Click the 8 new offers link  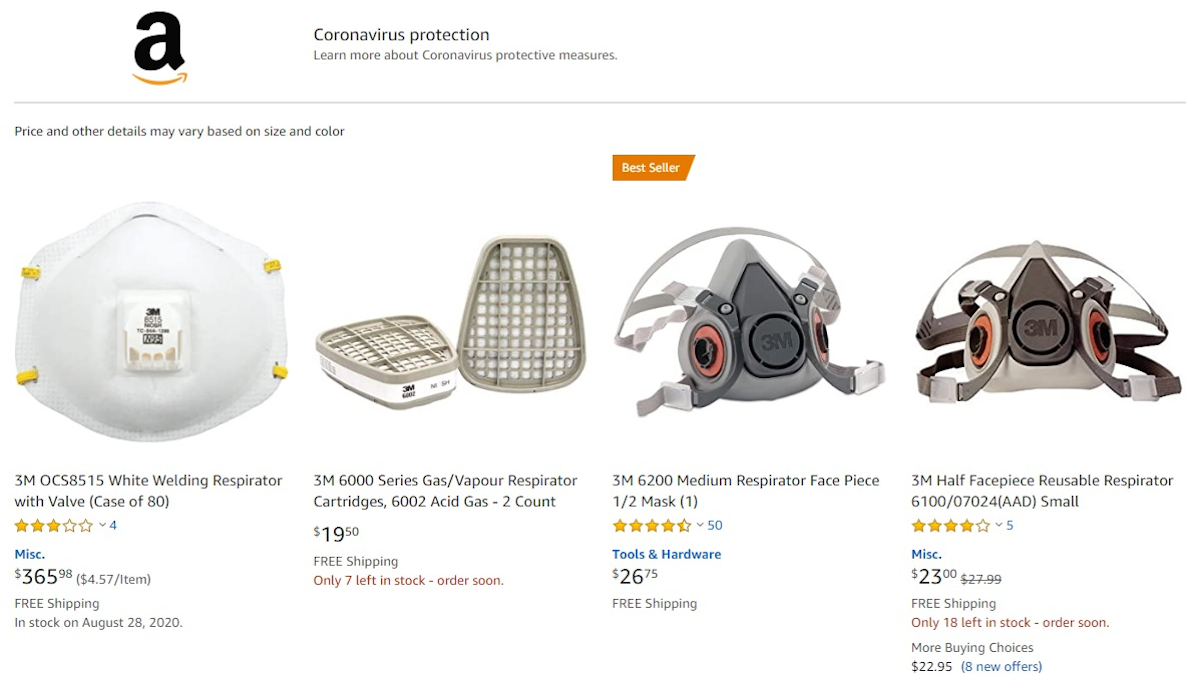tap(1001, 667)
